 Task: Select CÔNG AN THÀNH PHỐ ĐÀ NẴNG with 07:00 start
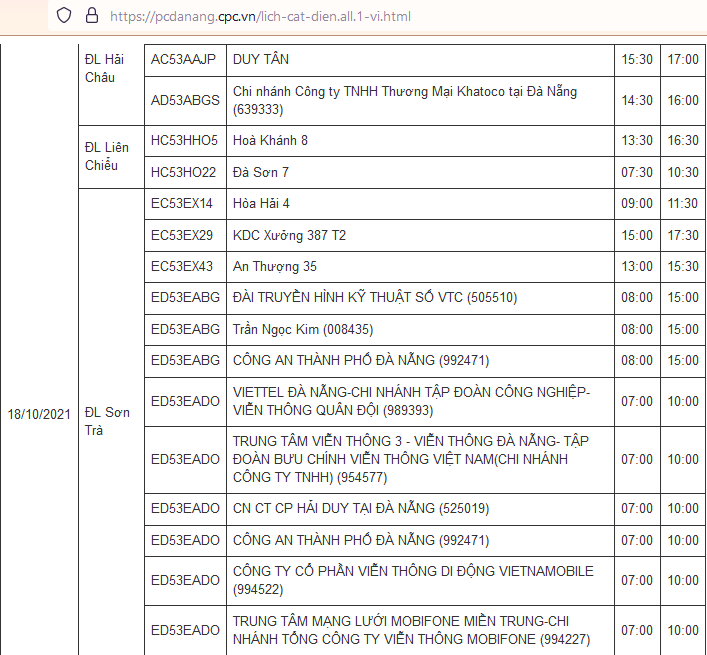tap(361, 540)
